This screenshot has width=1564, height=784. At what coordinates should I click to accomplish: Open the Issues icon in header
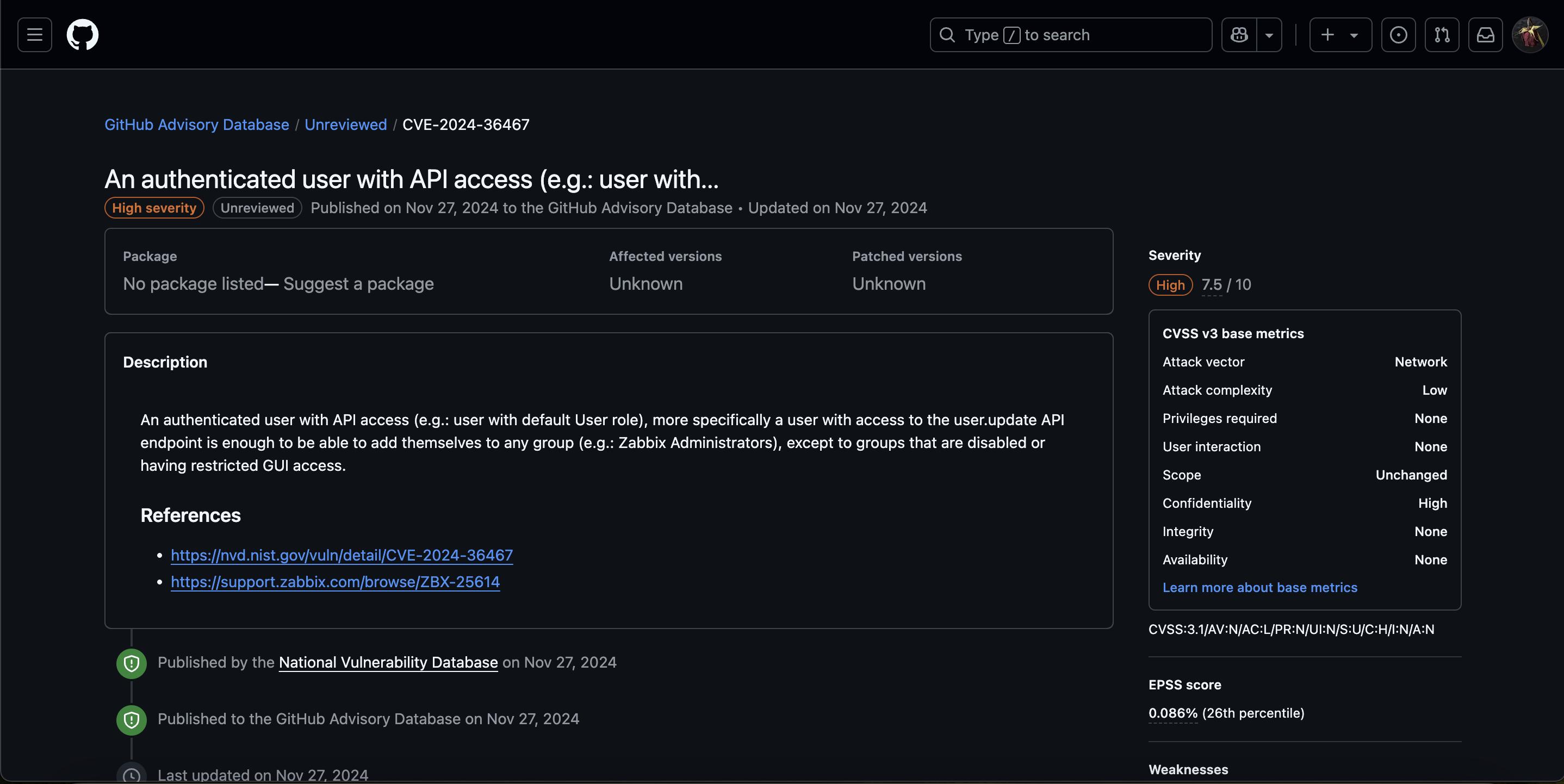coord(1399,35)
